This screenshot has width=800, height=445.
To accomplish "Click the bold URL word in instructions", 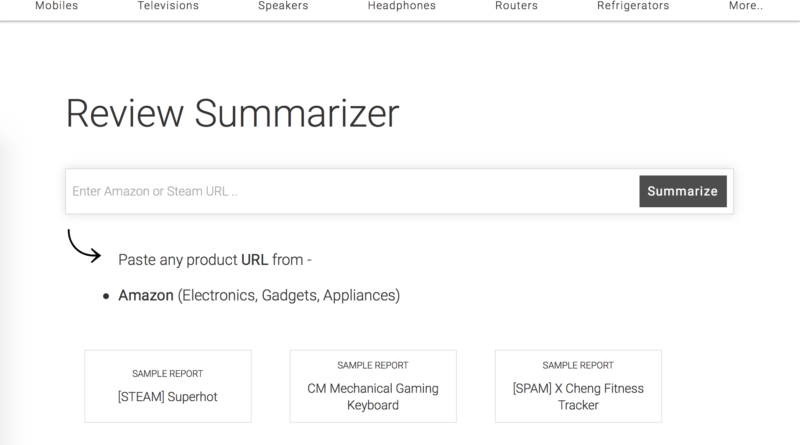I will (x=254, y=260).
